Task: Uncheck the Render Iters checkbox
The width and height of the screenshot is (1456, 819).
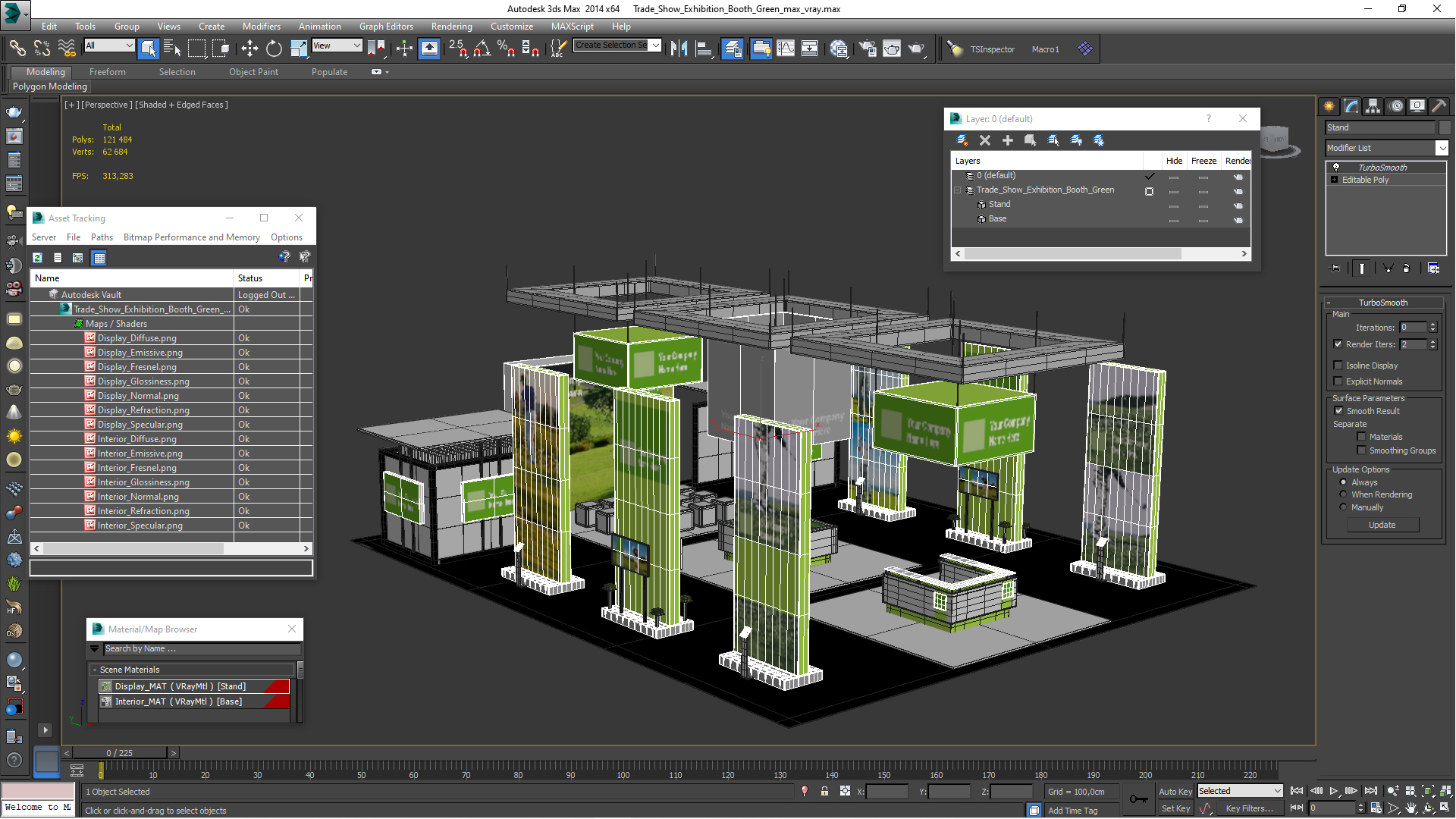Action: tap(1338, 344)
